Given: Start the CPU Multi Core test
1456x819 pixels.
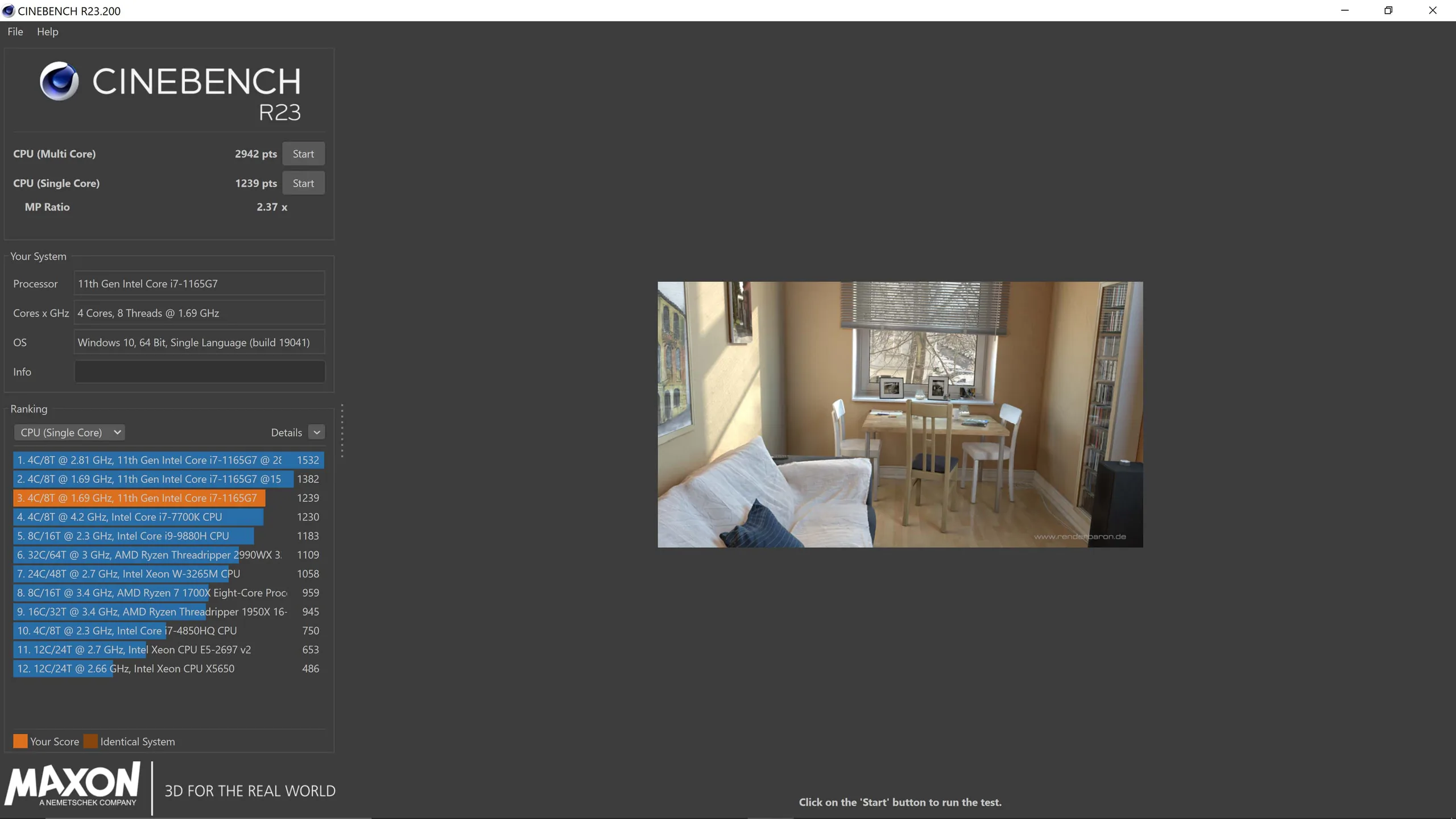Looking at the screenshot, I should pos(303,154).
